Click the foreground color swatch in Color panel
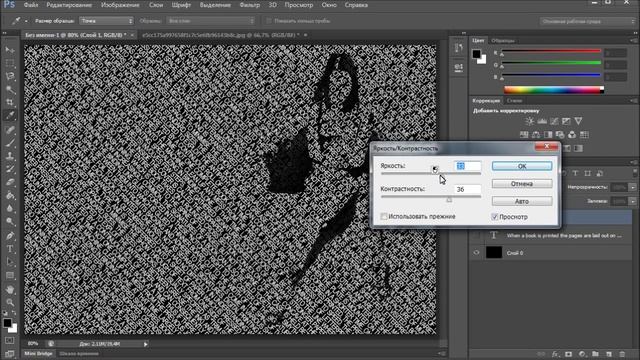This screenshot has height=360, width=640. point(476,54)
